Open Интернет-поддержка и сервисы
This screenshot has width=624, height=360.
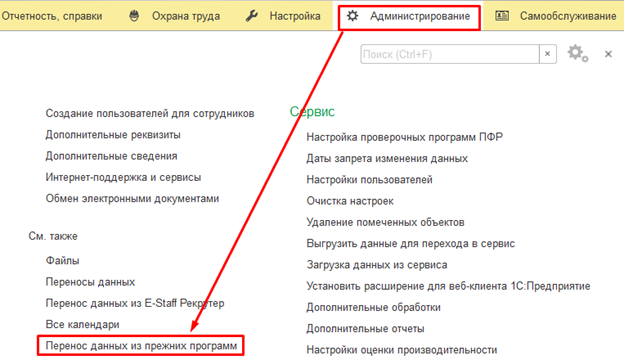[123, 177]
